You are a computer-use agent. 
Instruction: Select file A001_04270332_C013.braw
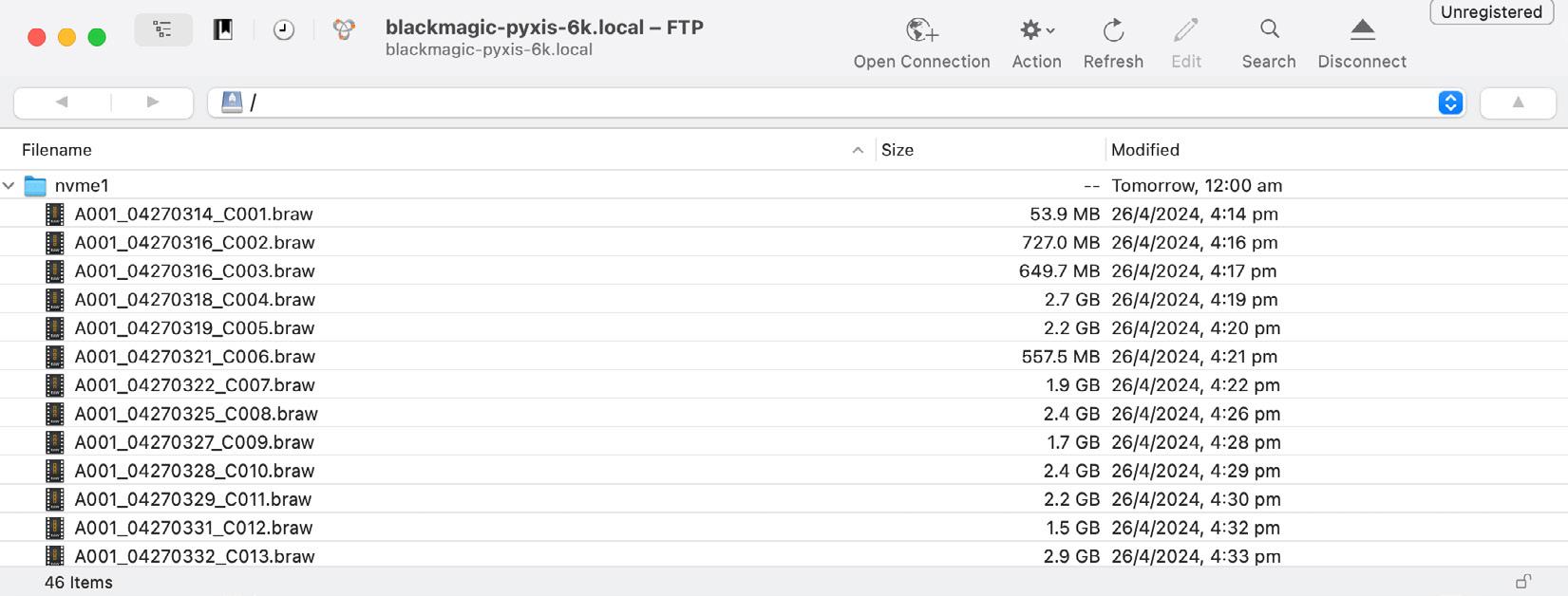click(195, 556)
